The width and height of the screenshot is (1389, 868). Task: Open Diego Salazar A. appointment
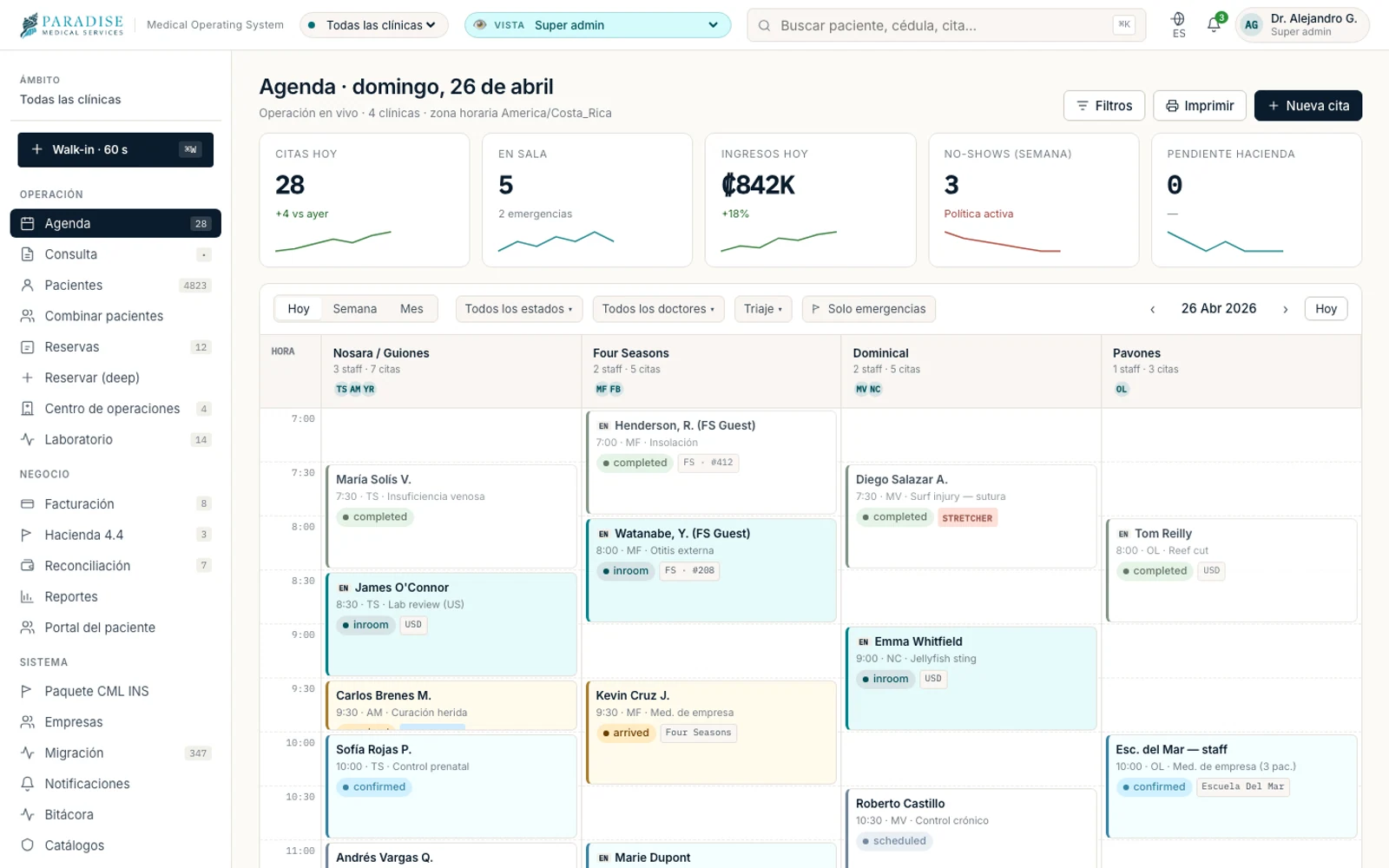coord(971,516)
